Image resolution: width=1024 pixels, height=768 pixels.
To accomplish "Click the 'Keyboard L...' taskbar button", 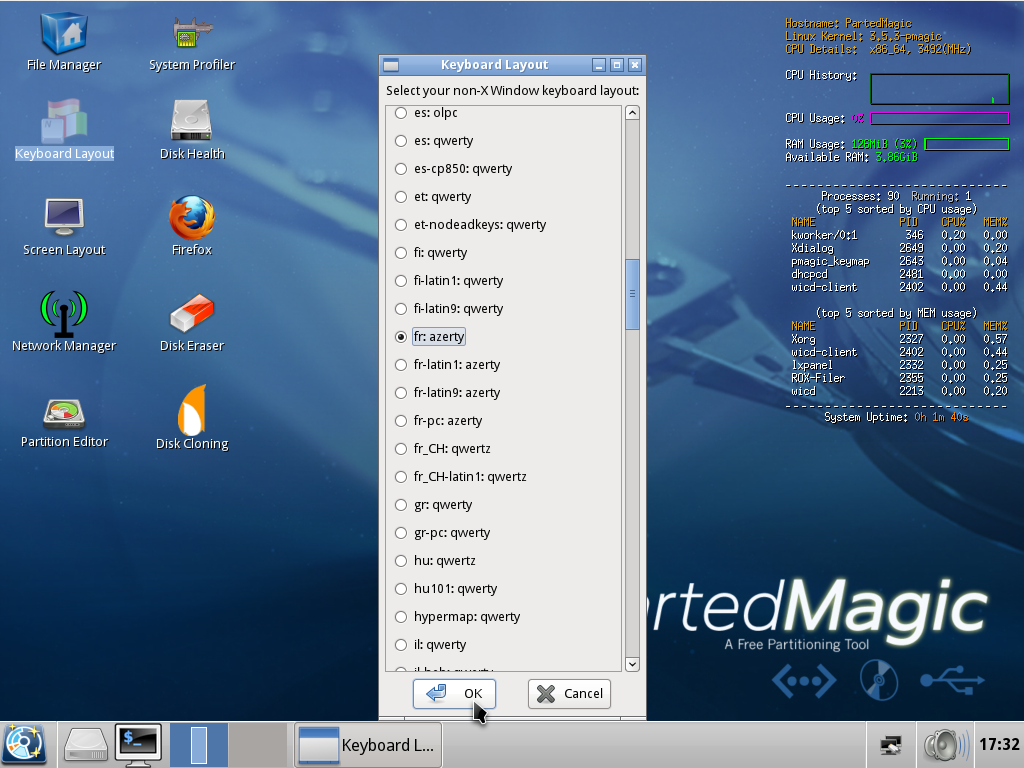I will tap(368, 745).
